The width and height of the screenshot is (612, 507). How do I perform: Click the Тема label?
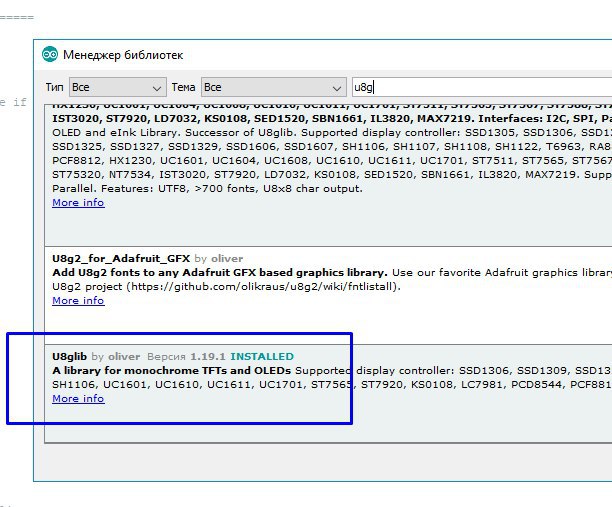183,87
